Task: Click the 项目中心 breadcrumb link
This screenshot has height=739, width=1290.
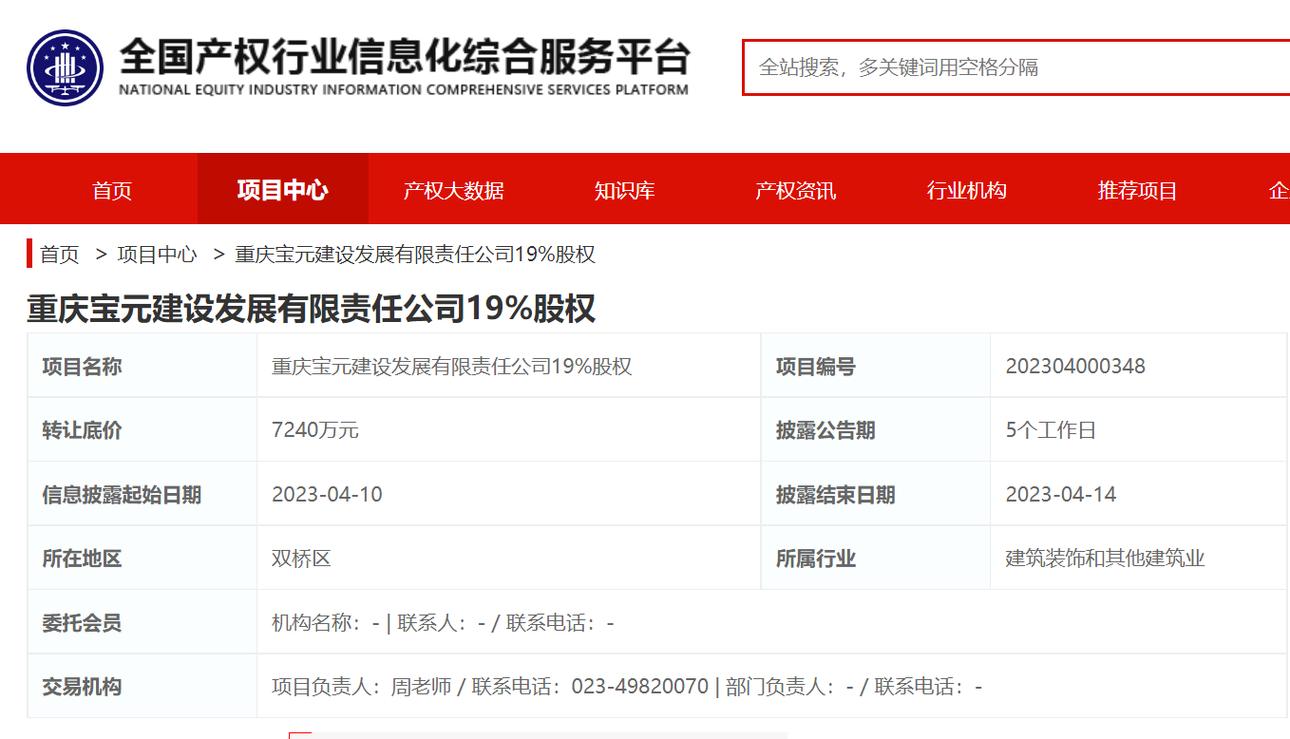Action: (157, 254)
